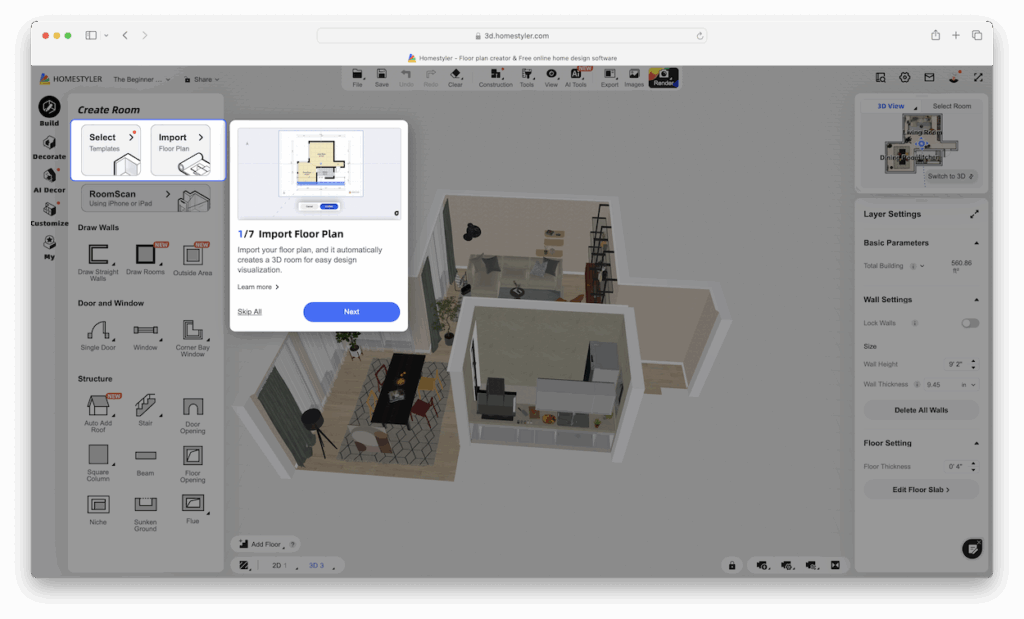Open the Wall Thickness unit dropdown
This screenshot has width=1024, height=619.
972,385
